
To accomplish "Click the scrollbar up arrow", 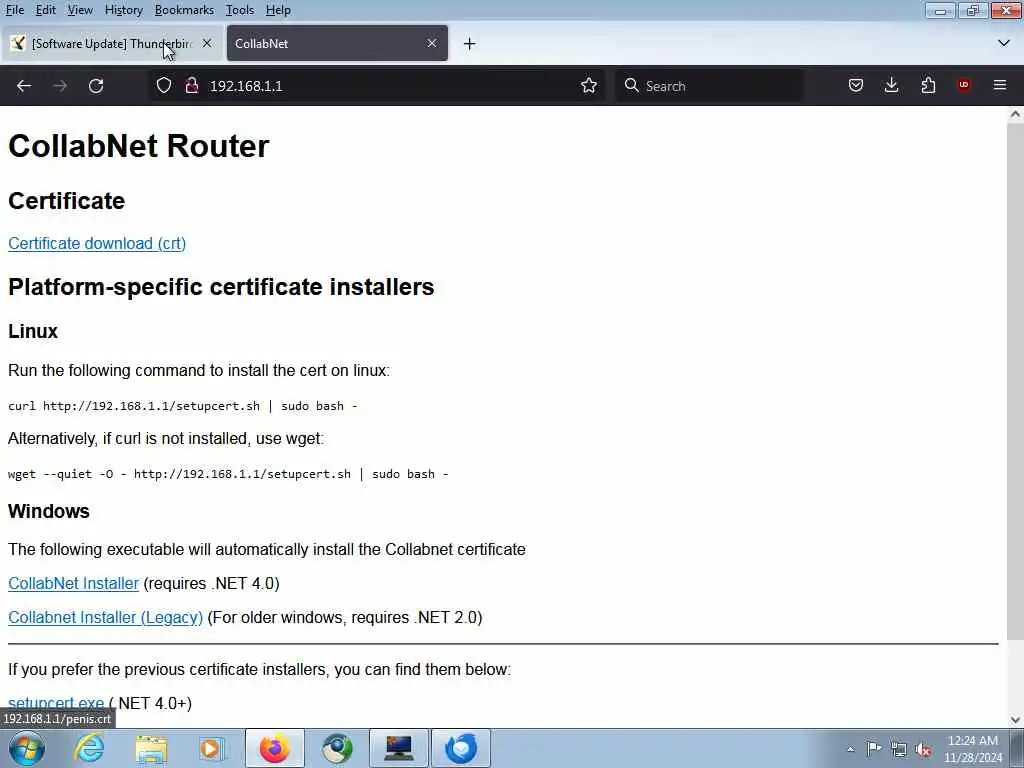I will tap(1015, 114).
